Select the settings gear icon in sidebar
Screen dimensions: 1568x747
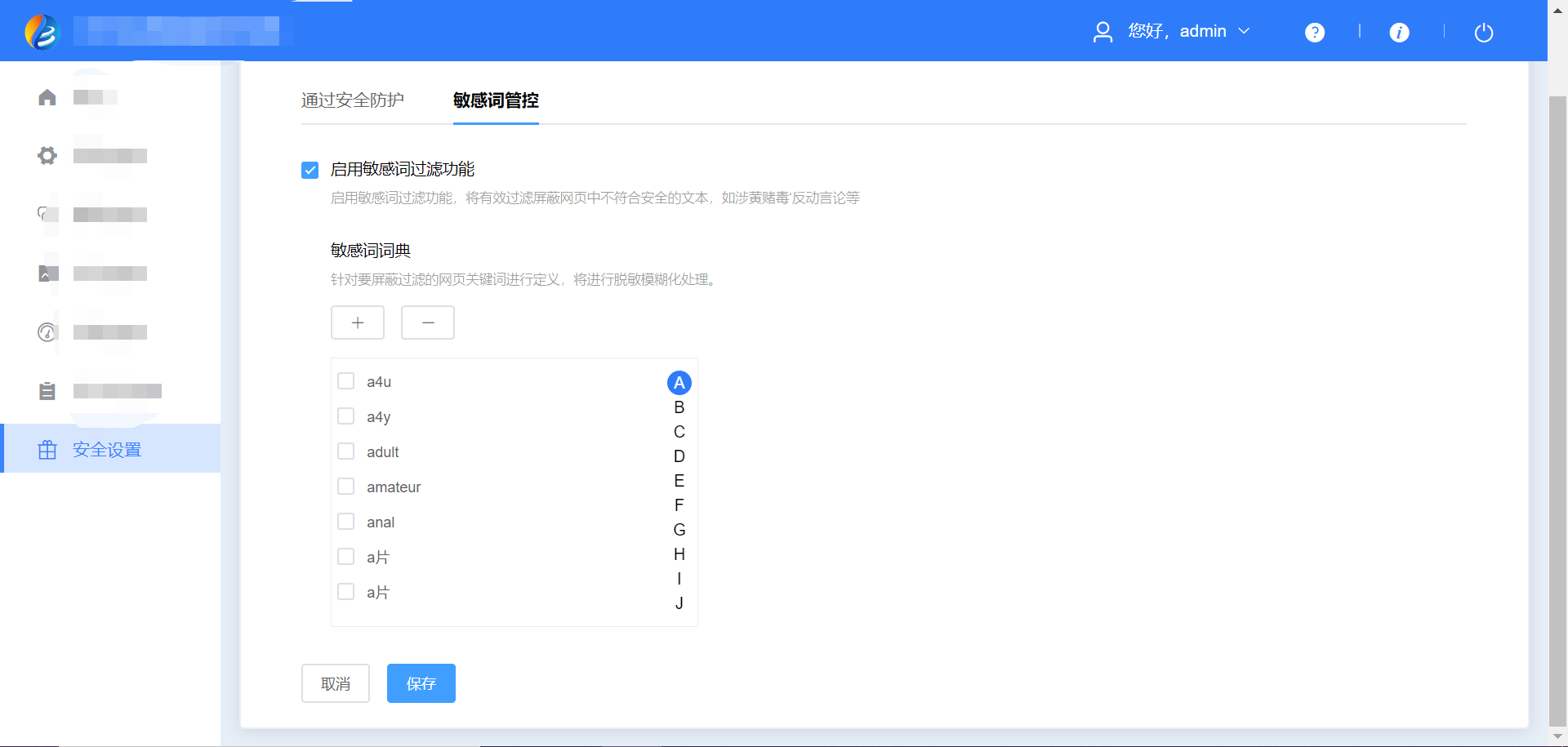click(x=47, y=155)
